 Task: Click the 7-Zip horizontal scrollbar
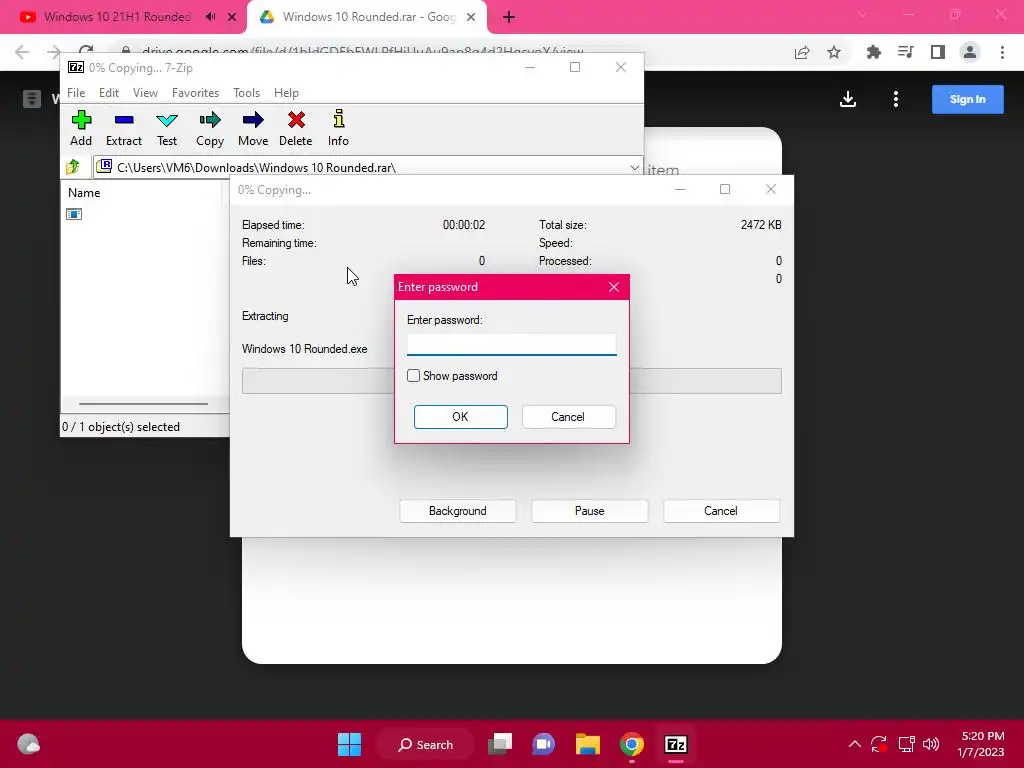pos(143,404)
